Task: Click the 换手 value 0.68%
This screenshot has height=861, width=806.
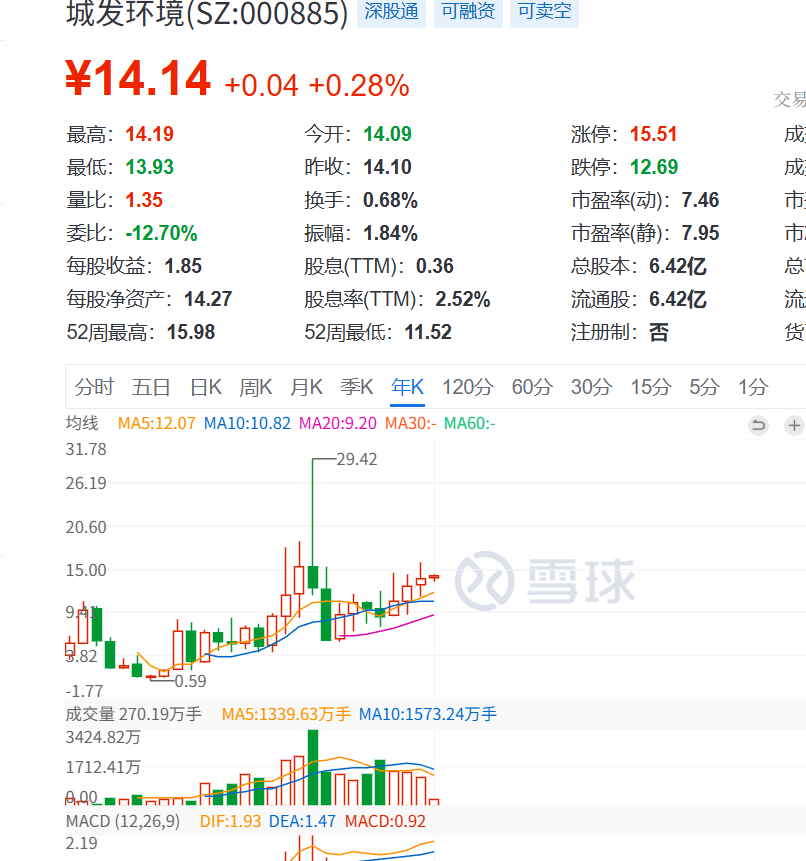Action: [x=390, y=200]
